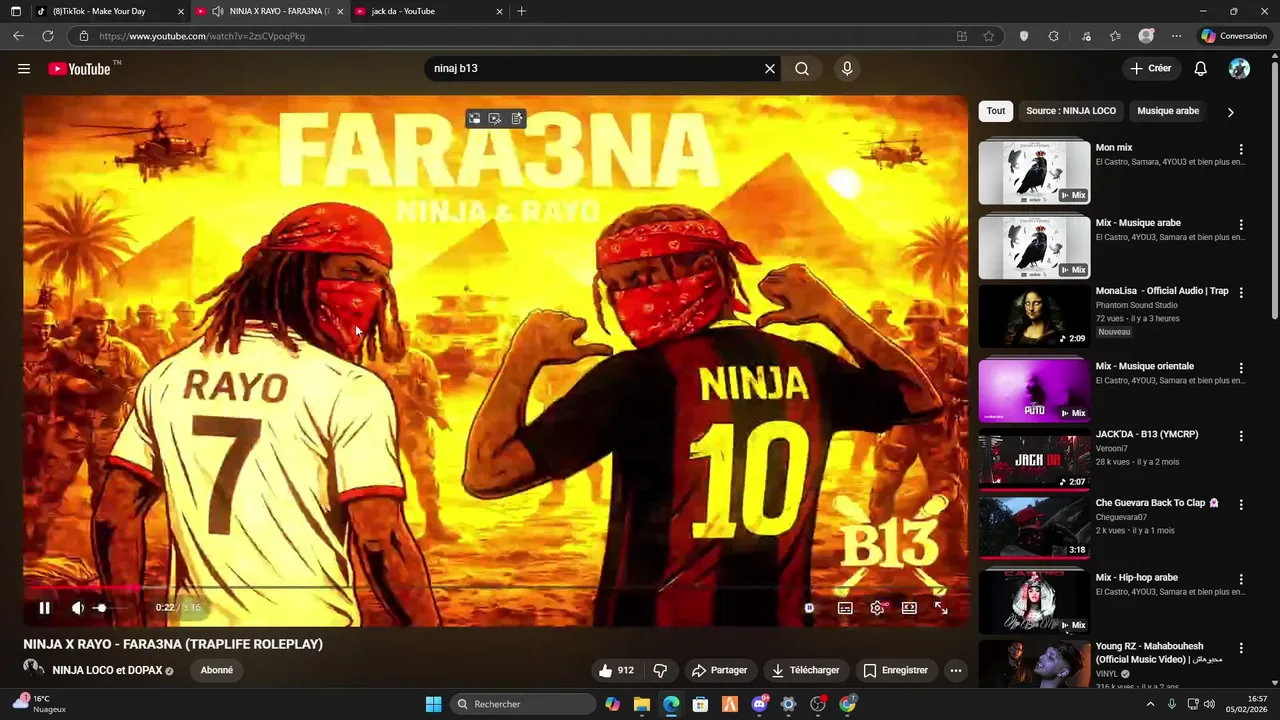Open options for 'Mix - Musique arabe'
Screen dimensions: 1280x720
(1241, 225)
